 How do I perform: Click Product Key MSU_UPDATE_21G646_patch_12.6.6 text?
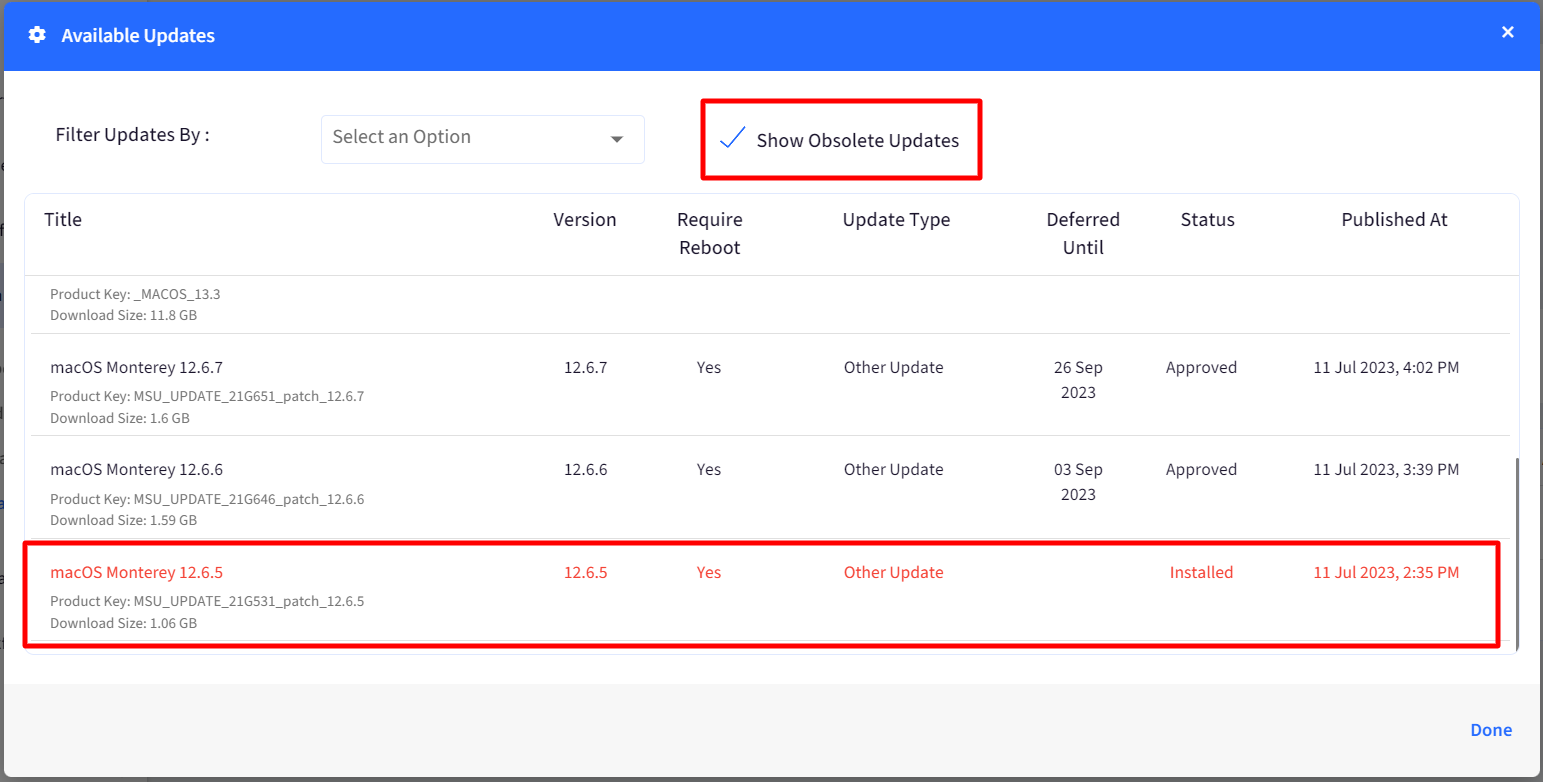point(207,498)
